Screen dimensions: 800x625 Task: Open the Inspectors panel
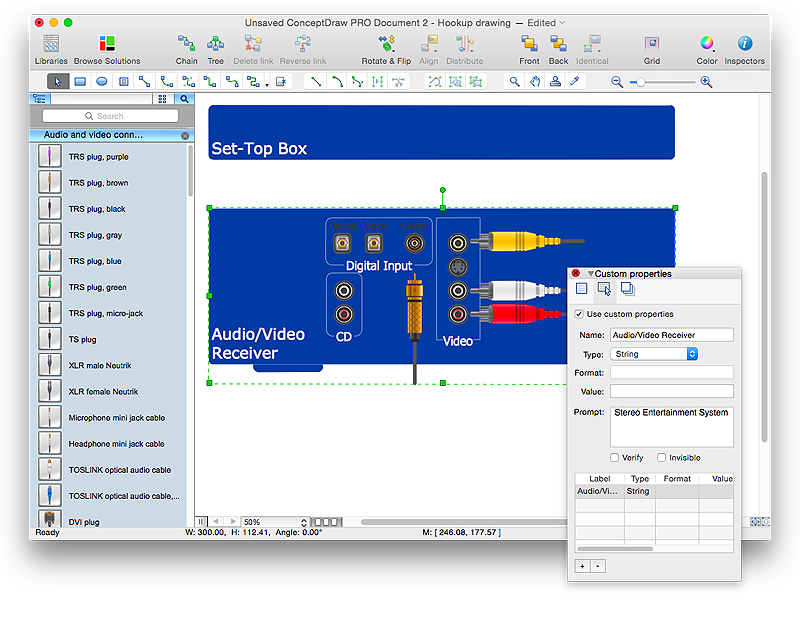coord(744,49)
